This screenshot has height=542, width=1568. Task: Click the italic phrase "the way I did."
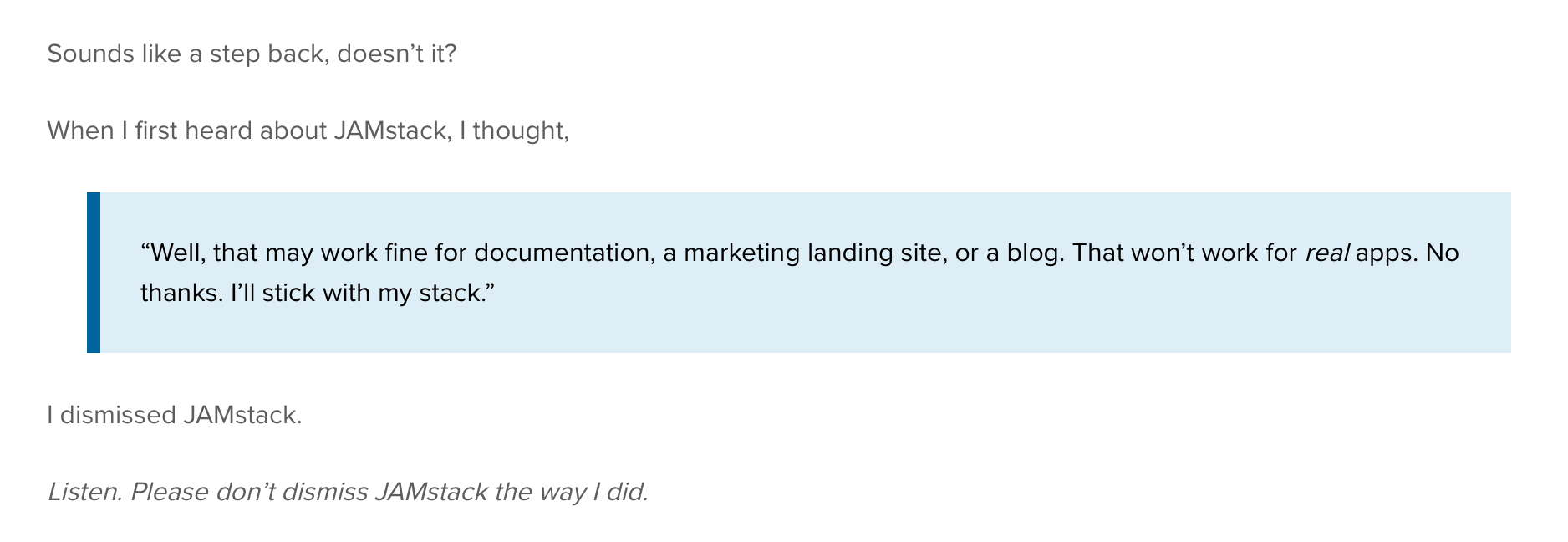pyautogui.click(x=571, y=492)
